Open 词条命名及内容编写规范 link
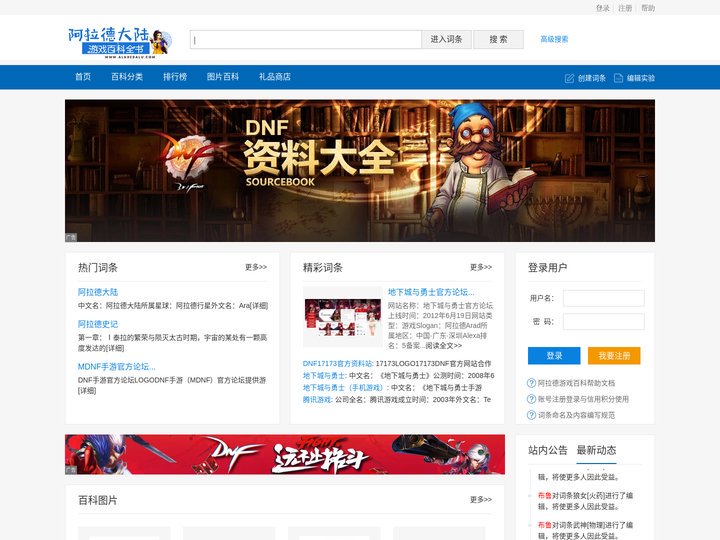Image resolution: width=720 pixels, height=540 pixels. (576, 415)
